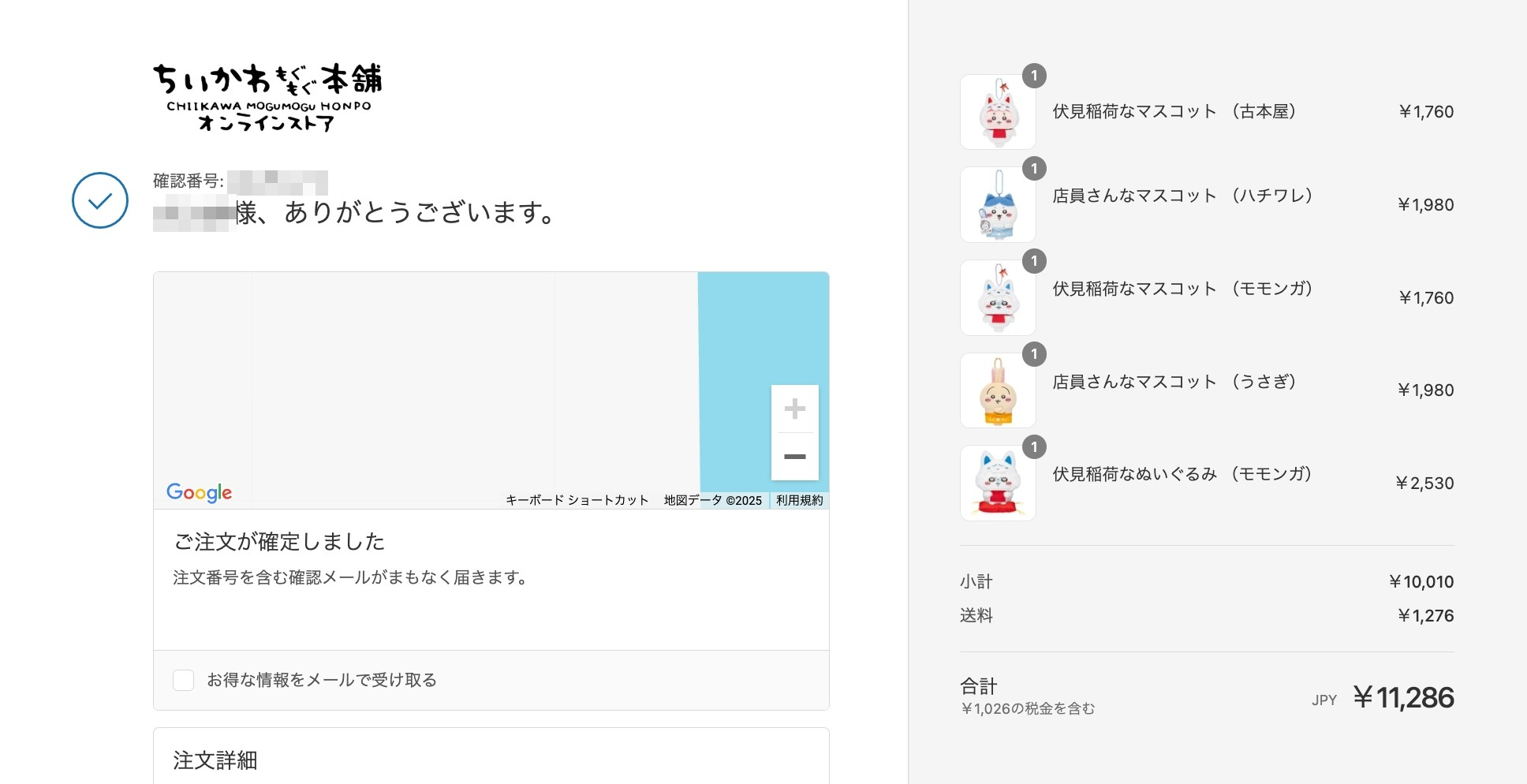Select thumbnail of 店員さんなマスコット（ハチワレ）
This screenshot has width=1527, height=784.
click(x=998, y=204)
